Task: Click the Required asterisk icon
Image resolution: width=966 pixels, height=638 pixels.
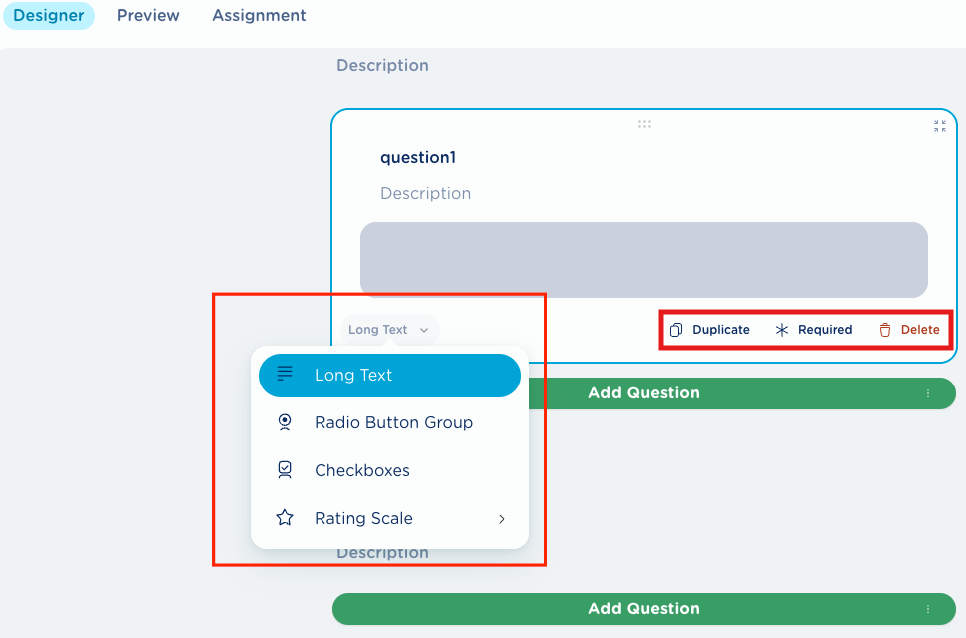Action: 782,330
